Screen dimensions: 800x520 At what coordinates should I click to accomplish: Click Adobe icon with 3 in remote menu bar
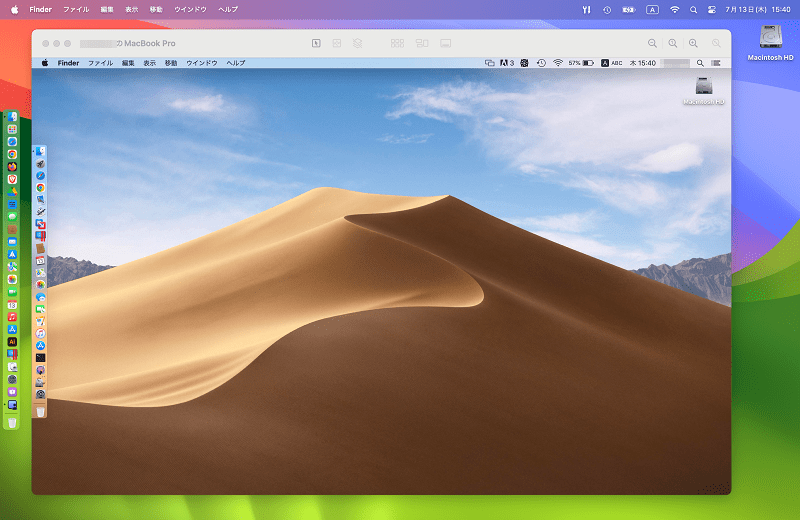[507, 63]
